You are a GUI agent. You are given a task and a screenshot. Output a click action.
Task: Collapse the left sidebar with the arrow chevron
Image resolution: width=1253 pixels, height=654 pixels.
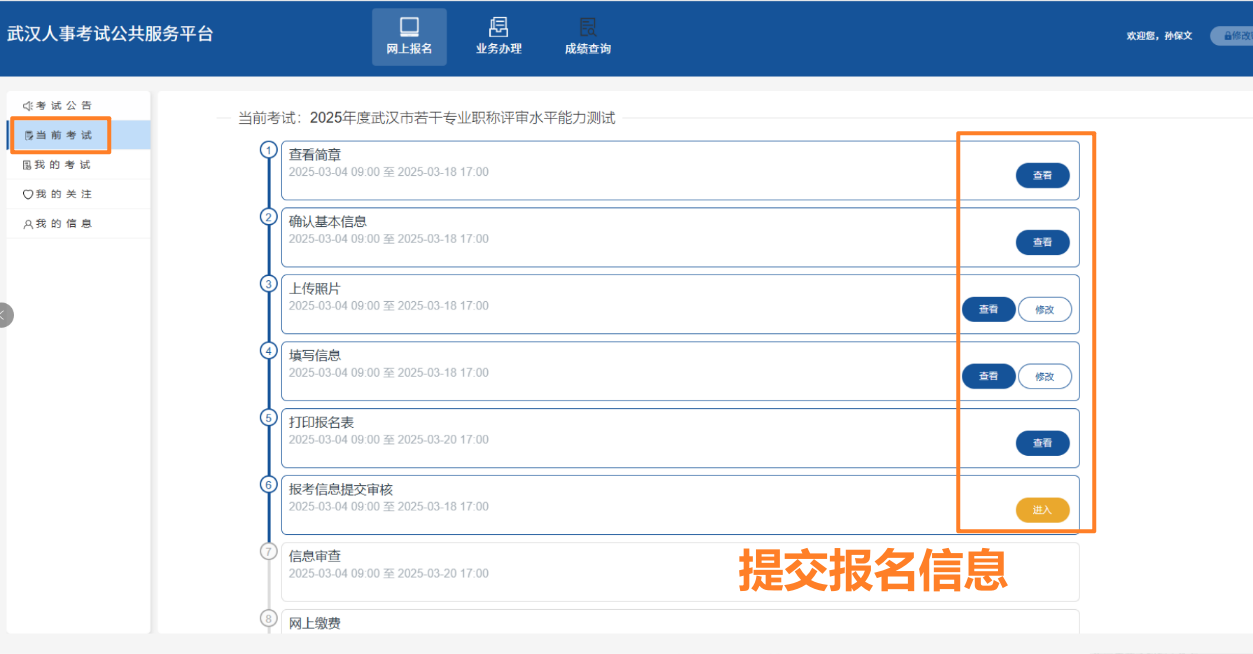(5, 315)
